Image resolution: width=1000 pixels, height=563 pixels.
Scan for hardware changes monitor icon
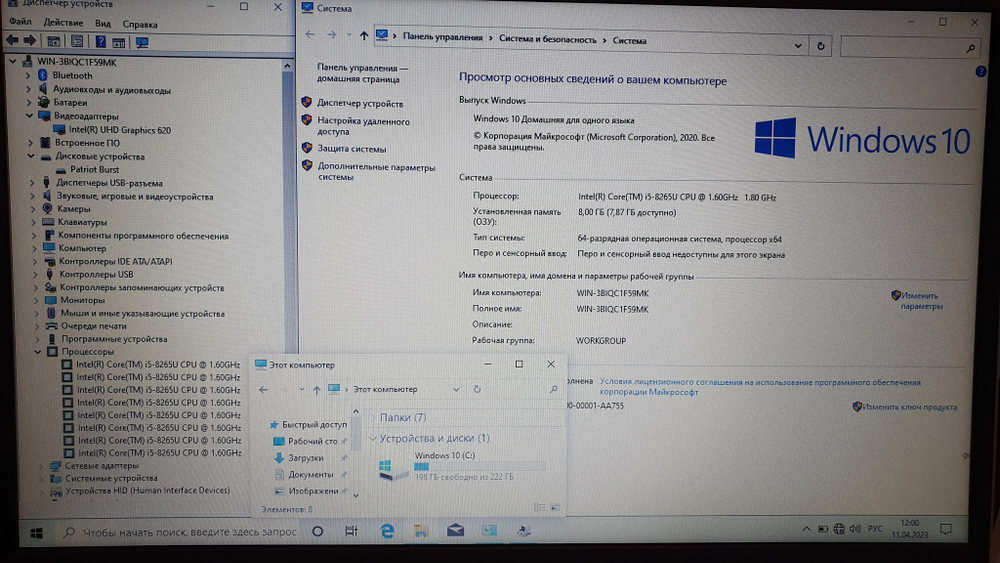pos(142,43)
